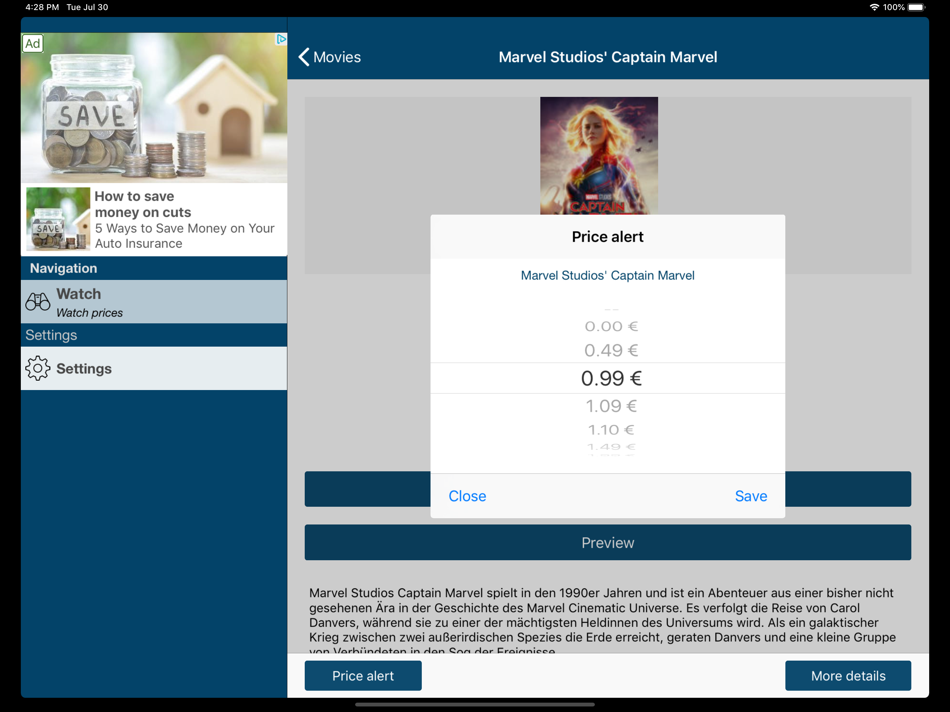Viewport: 950px width, 712px height.
Task: Tap the Captain Marvel poster thumbnail
Action: tap(599, 156)
